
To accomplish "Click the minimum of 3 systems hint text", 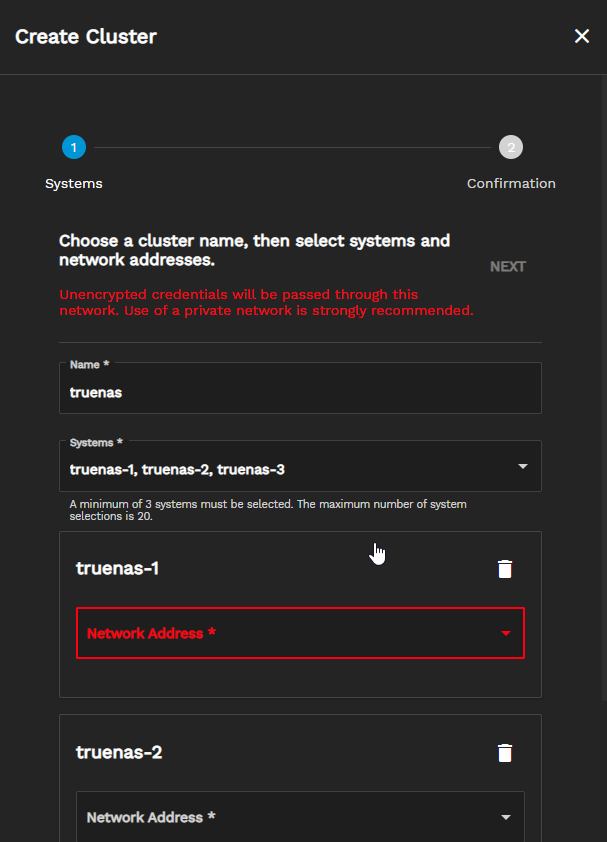I will [268, 510].
